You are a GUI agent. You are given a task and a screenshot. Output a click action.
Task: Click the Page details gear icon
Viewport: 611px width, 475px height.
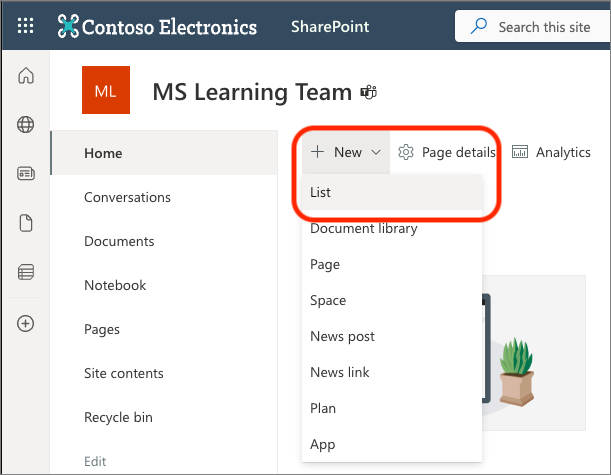pyautogui.click(x=406, y=152)
